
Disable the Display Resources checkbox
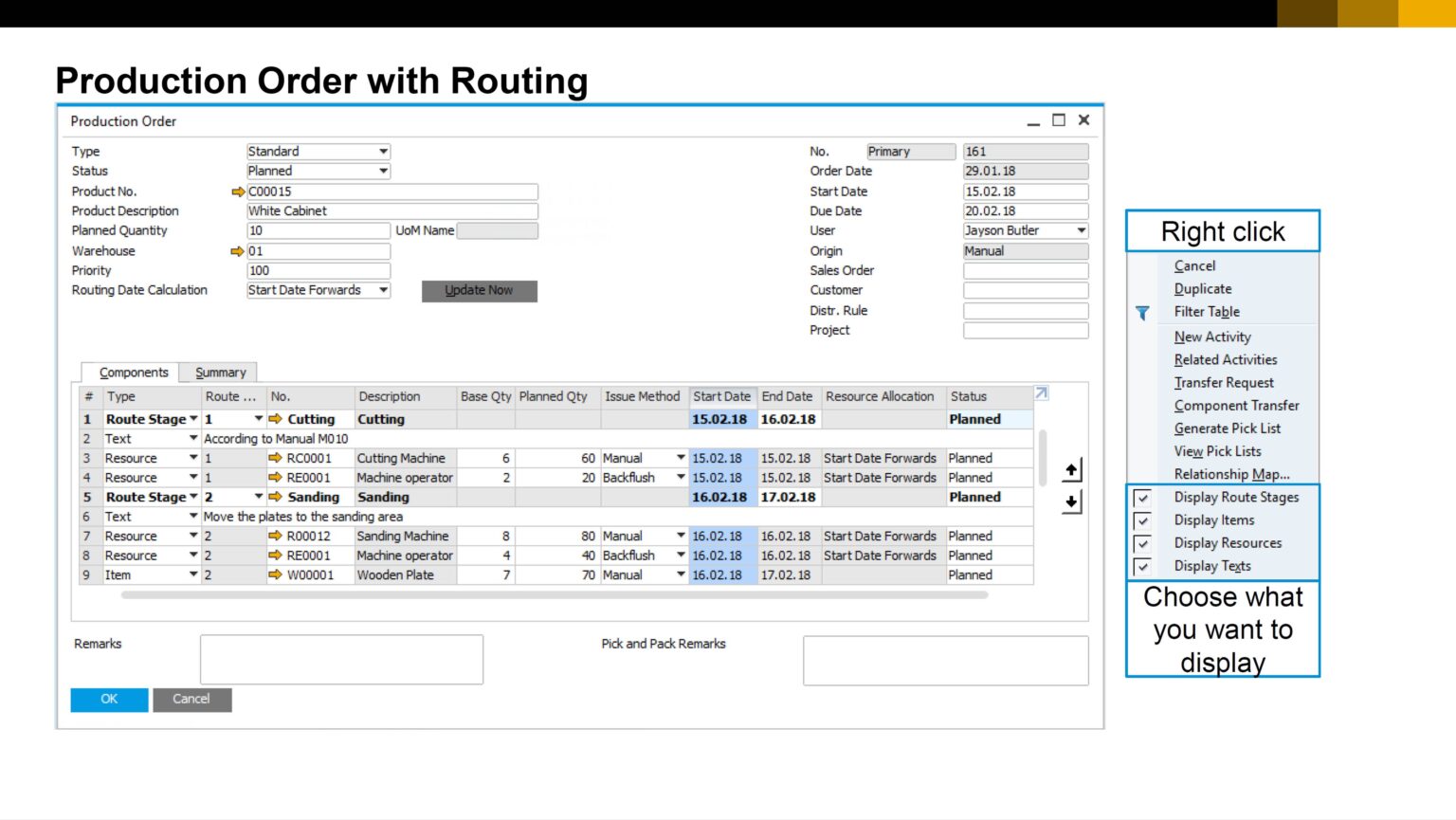point(1143,543)
